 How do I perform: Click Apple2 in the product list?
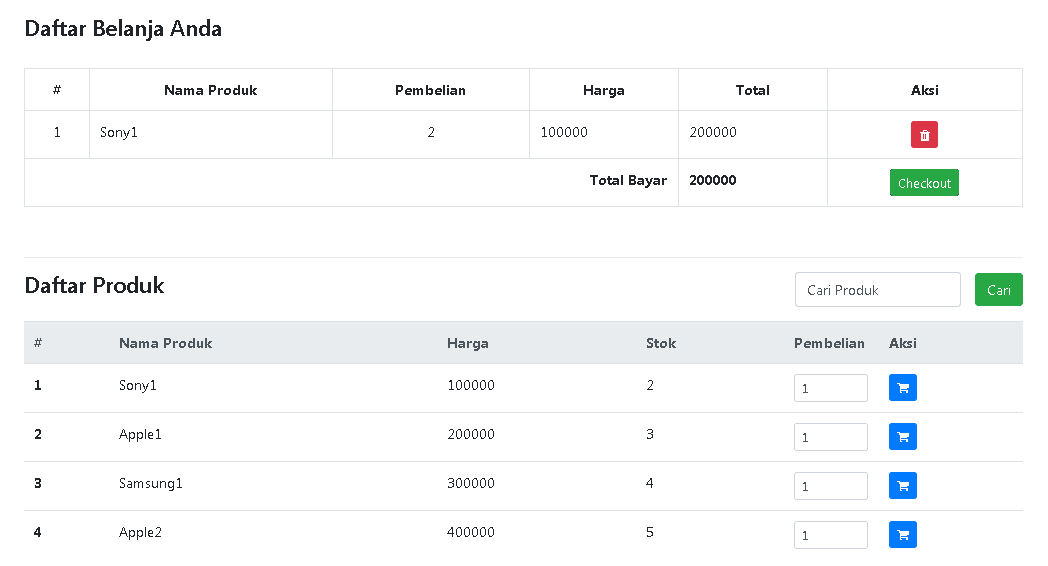[140, 533]
